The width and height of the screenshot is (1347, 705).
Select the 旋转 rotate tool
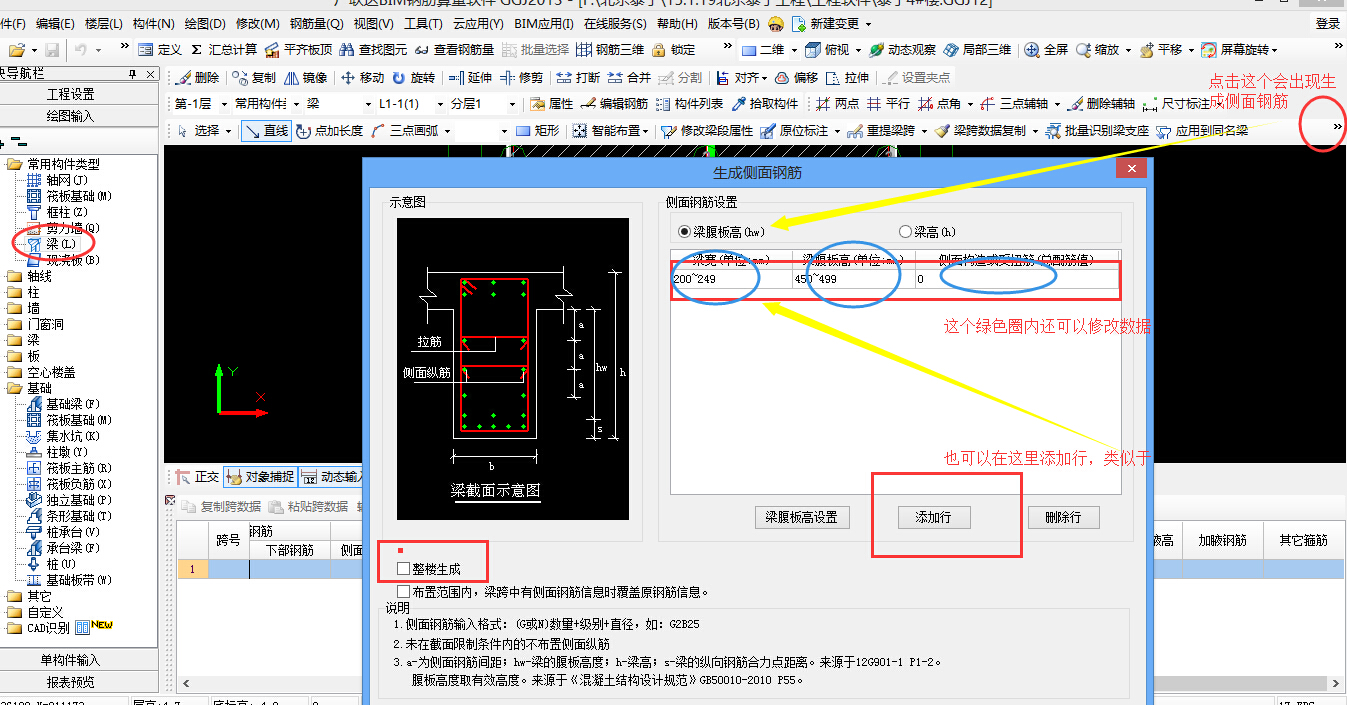414,77
